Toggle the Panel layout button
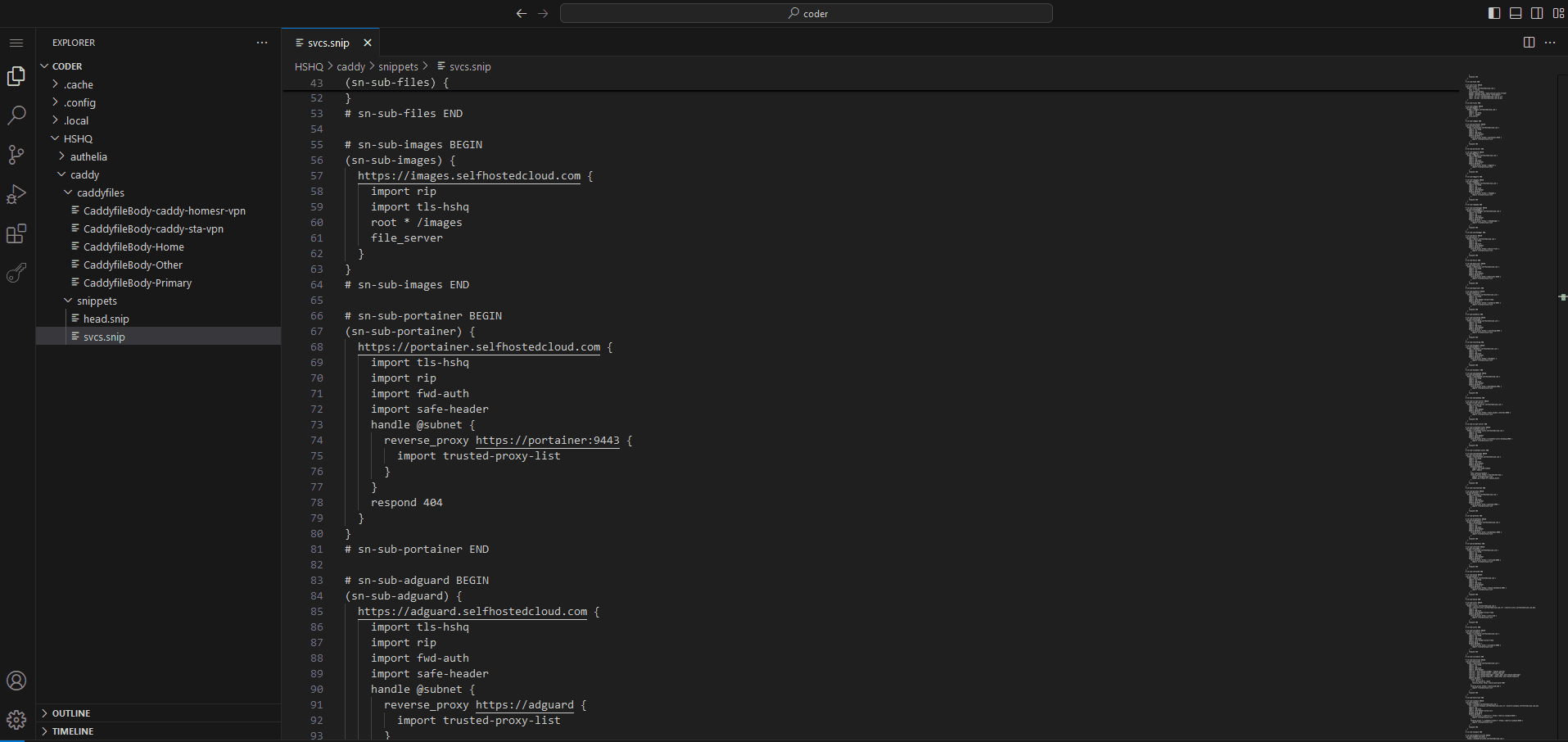The height and width of the screenshot is (742, 1568). click(x=1516, y=13)
